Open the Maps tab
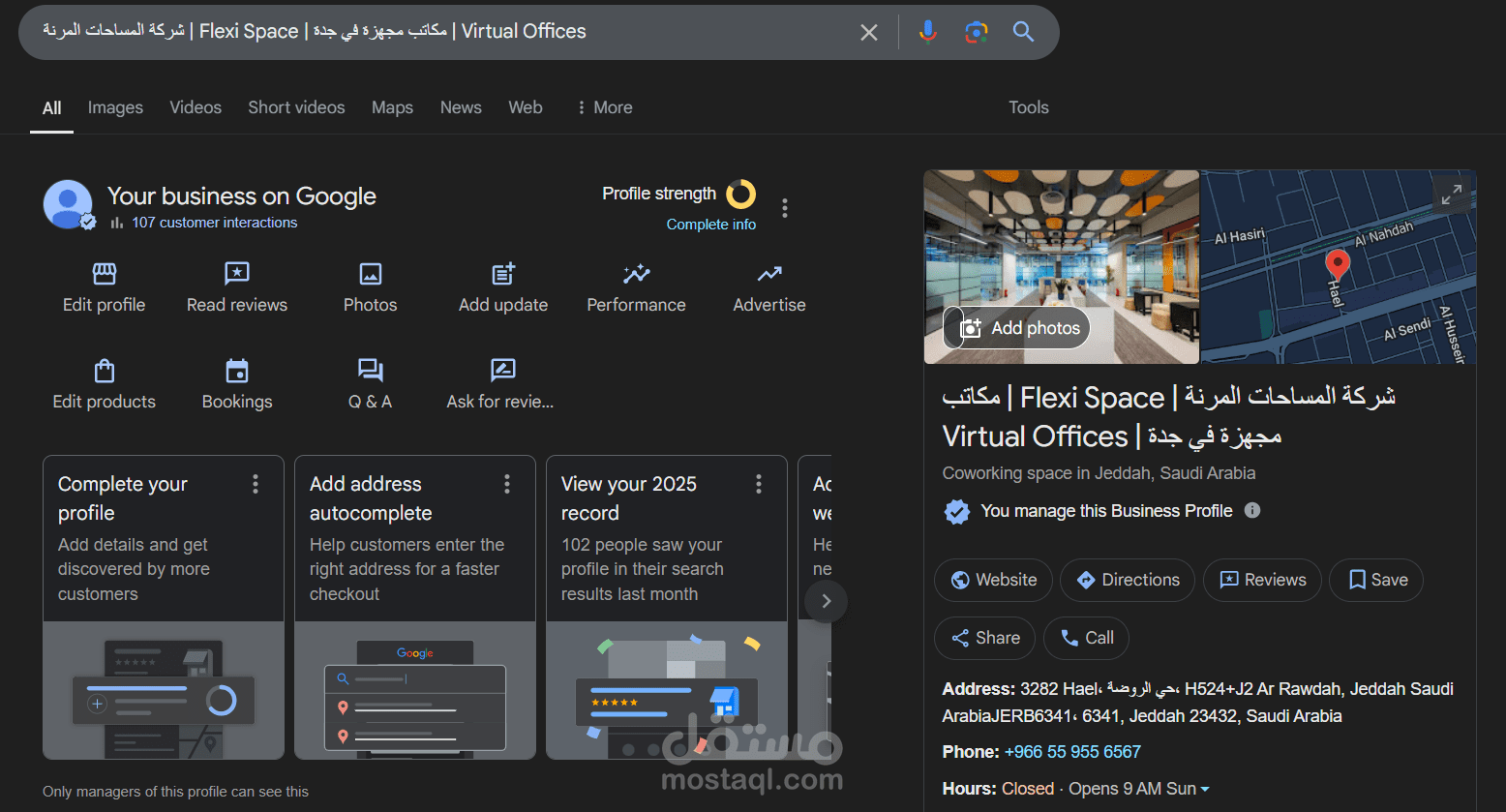The width and height of the screenshot is (1506, 812). (392, 107)
